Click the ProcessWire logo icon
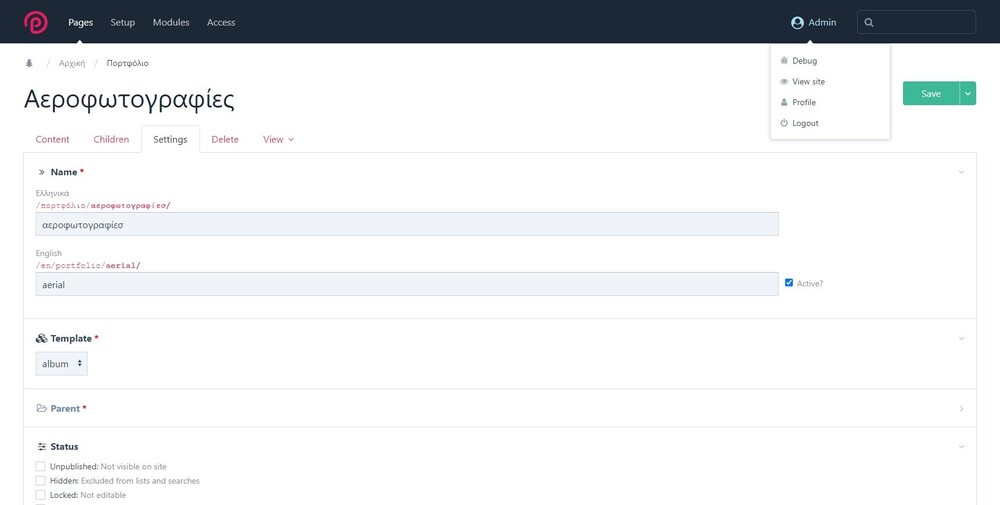1000x505 pixels. click(36, 22)
